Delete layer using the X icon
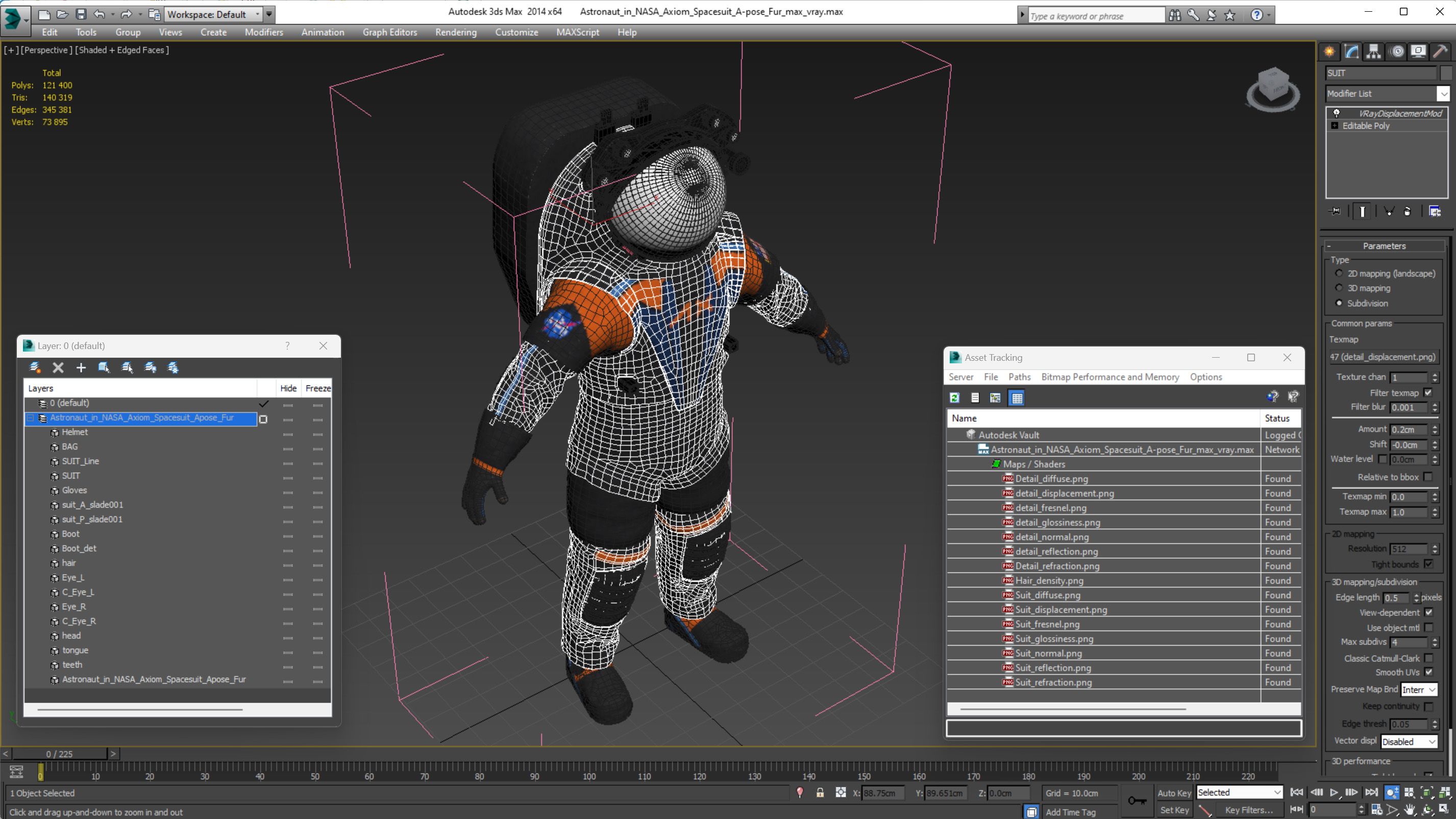 58,368
